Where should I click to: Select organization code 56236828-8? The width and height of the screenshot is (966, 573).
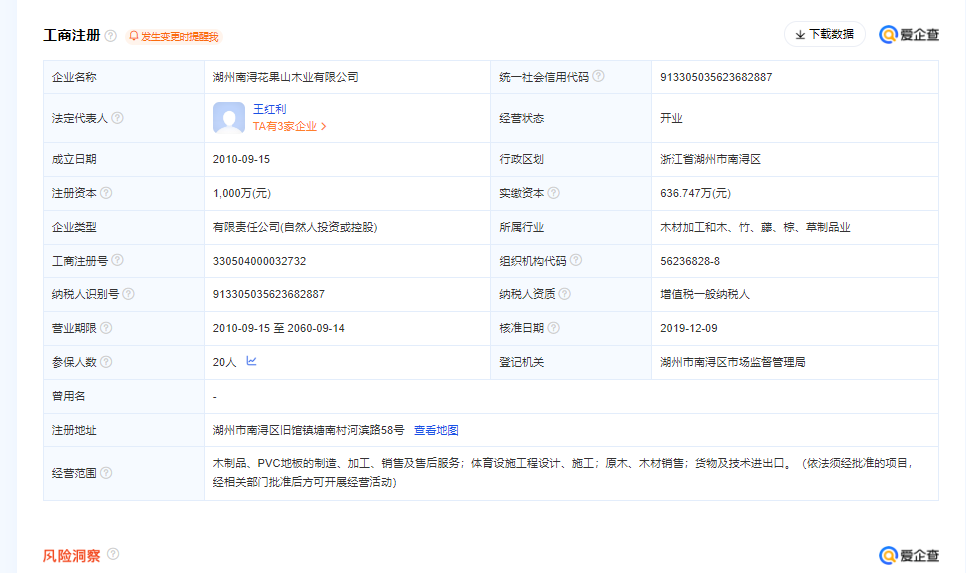(x=689, y=261)
